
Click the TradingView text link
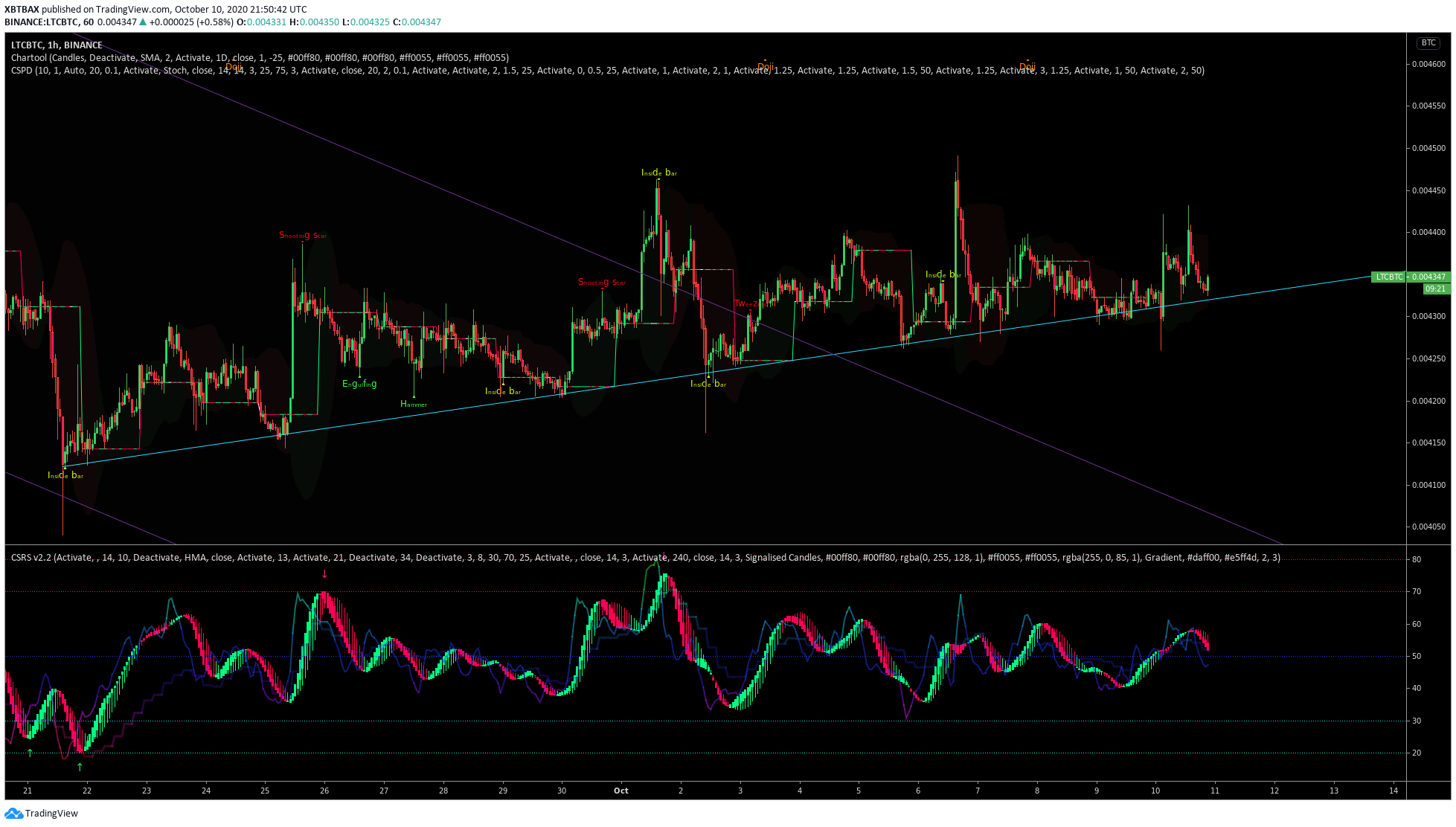pos(51,814)
